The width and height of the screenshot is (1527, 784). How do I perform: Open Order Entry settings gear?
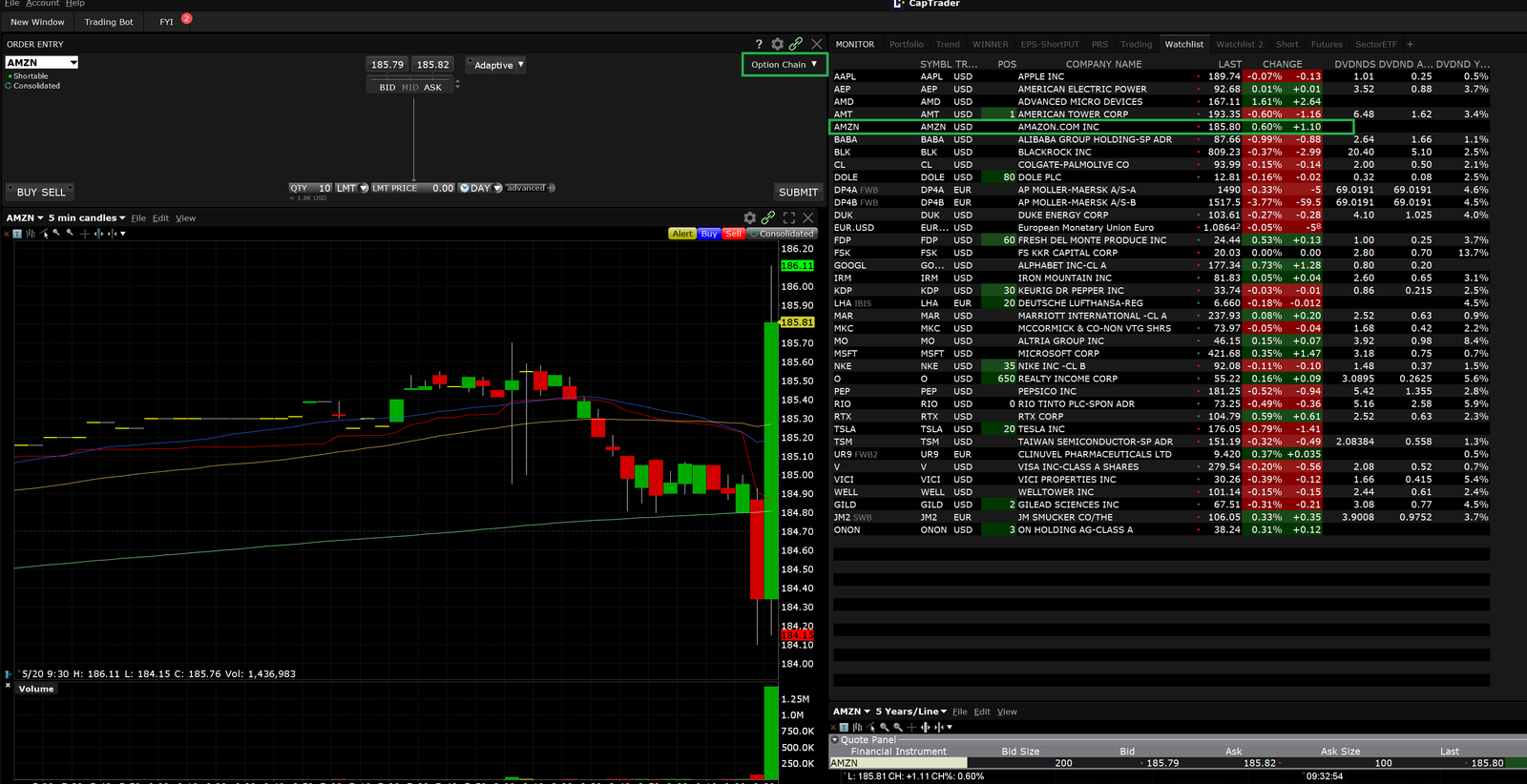tap(778, 44)
